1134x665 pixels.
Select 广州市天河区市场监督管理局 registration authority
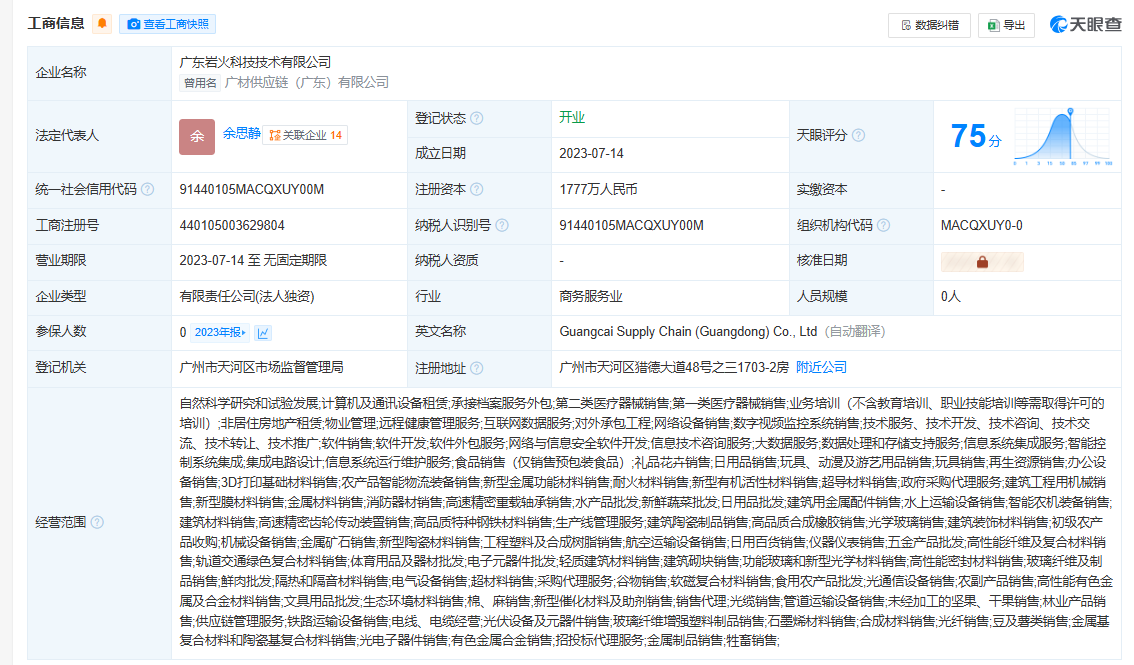point(261,367)
